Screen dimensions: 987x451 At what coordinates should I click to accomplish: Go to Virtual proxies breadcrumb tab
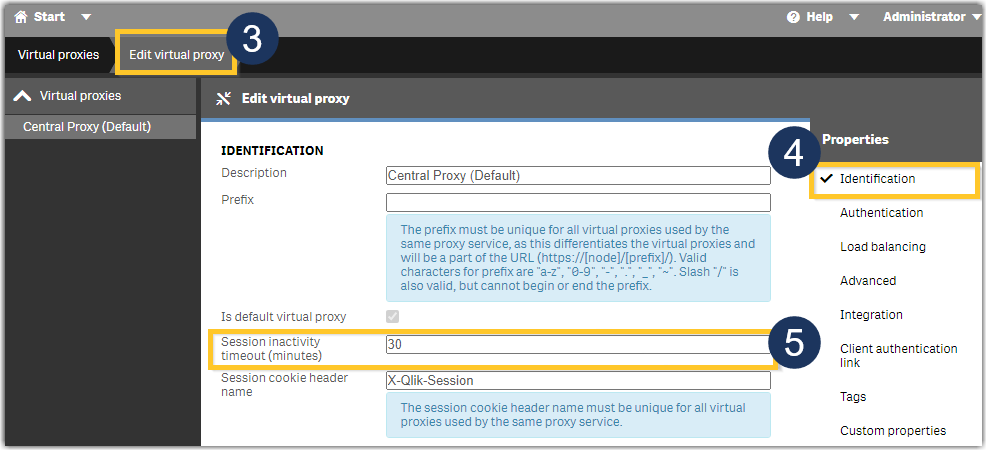(58, 54)
